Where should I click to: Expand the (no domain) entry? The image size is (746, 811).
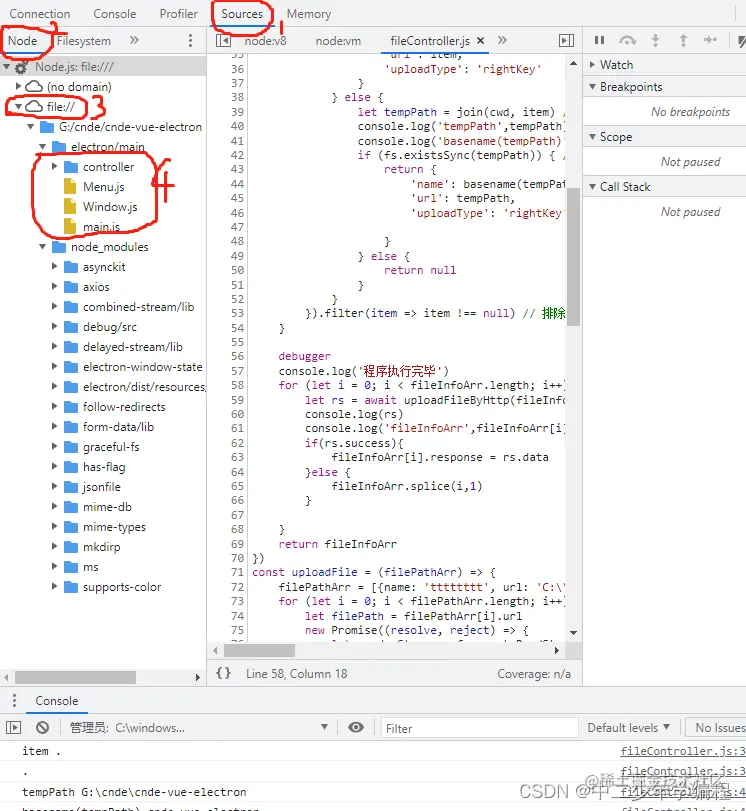18,86
